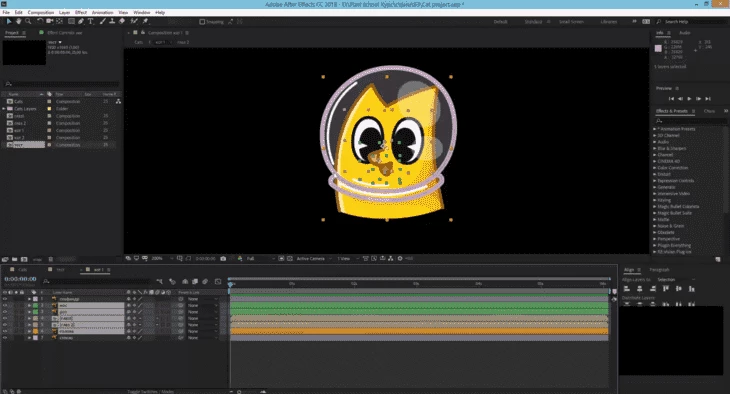The height and width of the screenshot is (394, 730).
Task: Open the Animation menu
Action: [x=102, y=13]
